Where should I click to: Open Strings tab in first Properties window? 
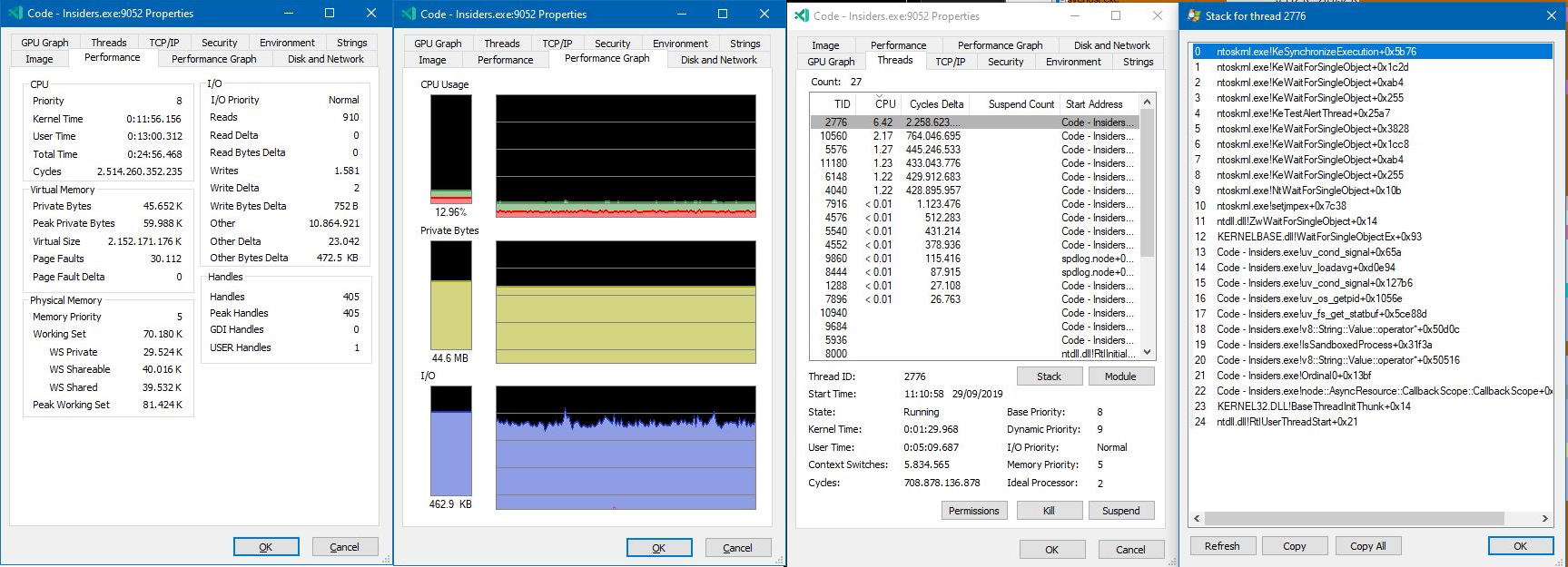(x=351, y=43)
